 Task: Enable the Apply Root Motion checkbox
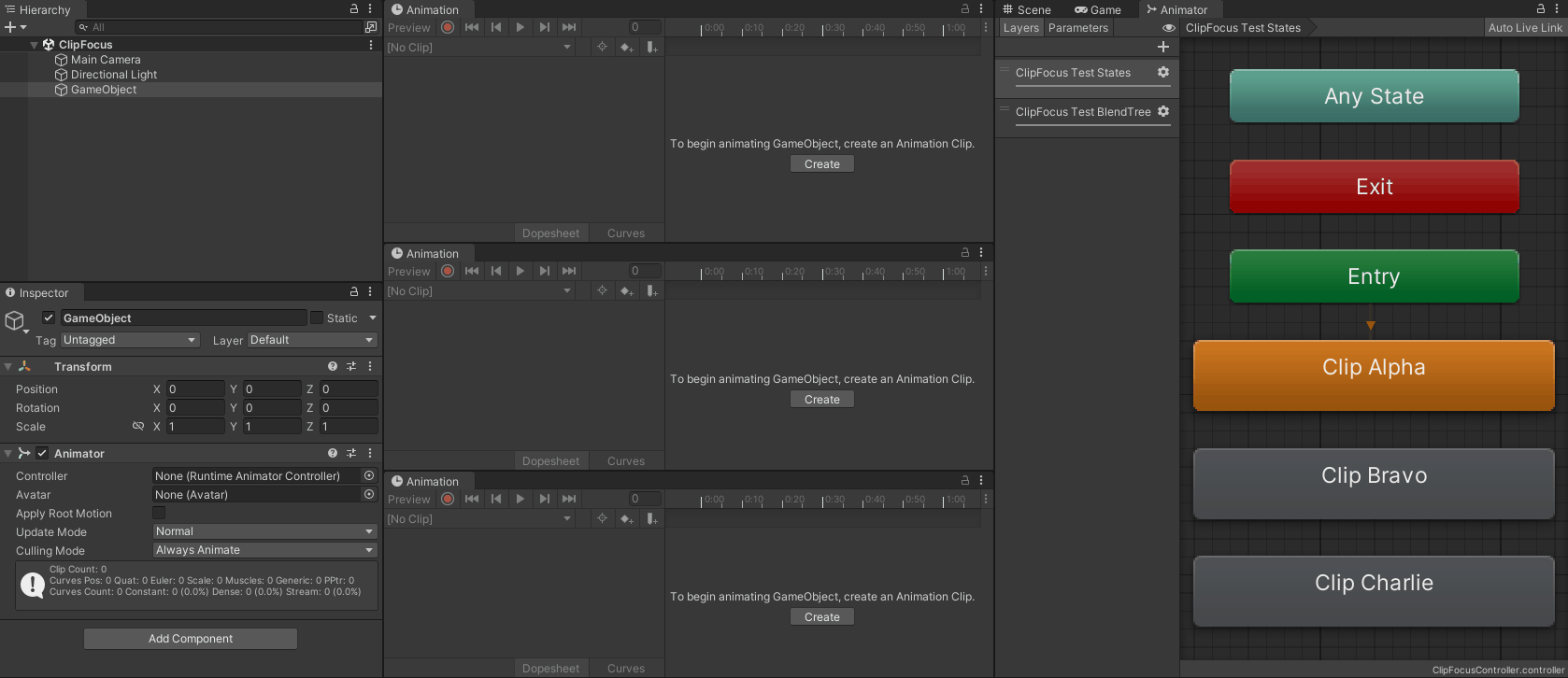(x=159, y=513)
